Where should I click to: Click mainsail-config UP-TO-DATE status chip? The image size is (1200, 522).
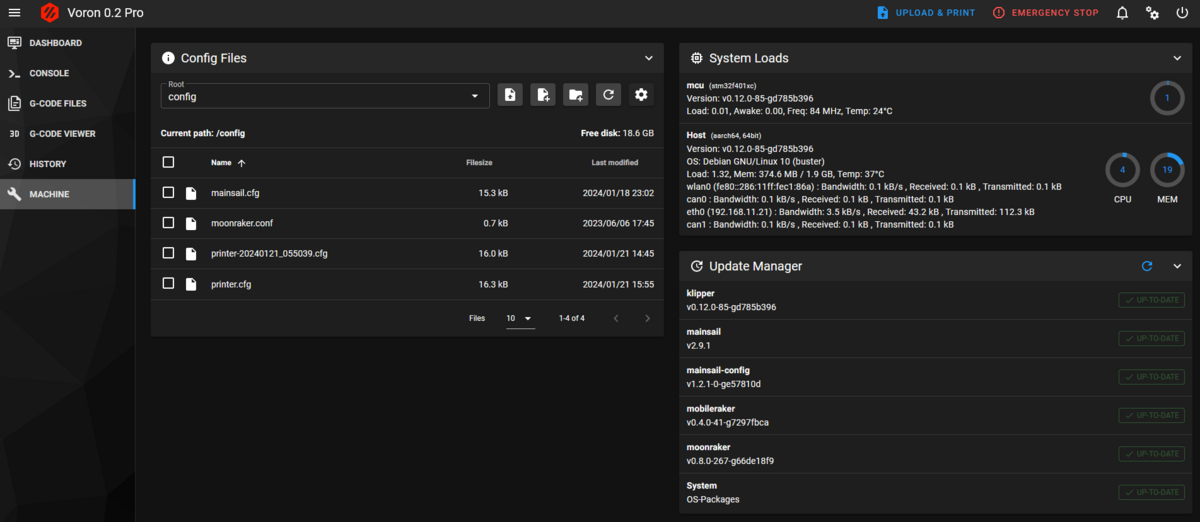click(1151, 377)
